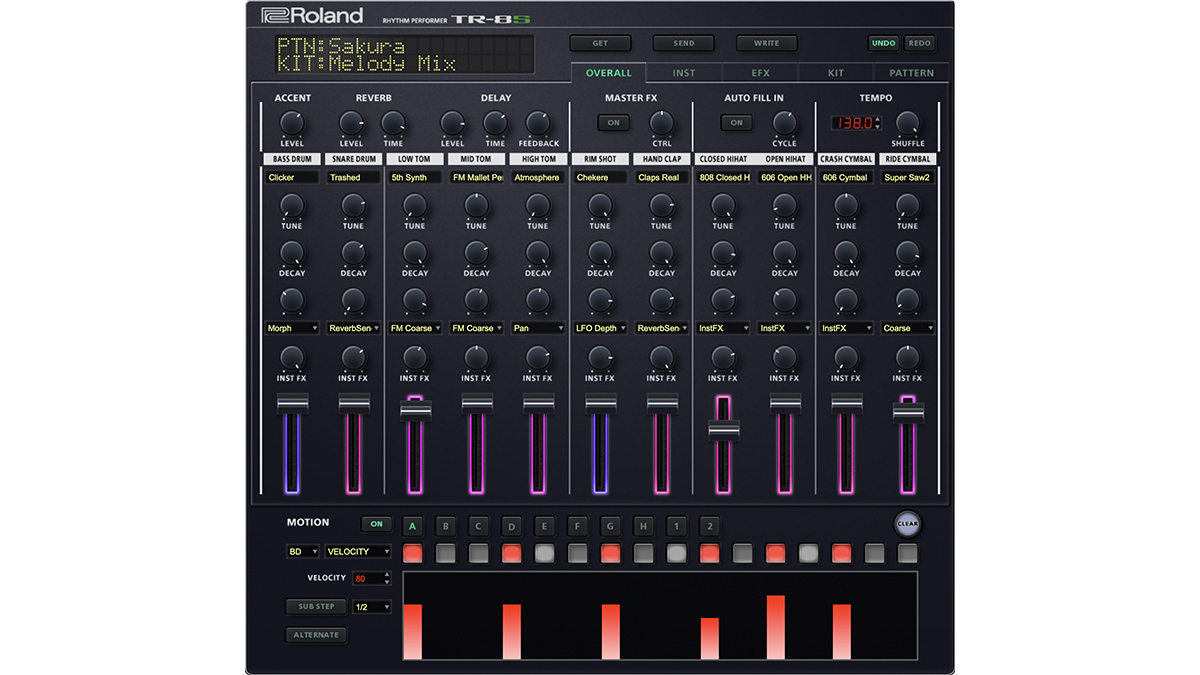This screenshot has width=1200, height=675.
Task: Click the WRITE button
Action: [767, 43]
